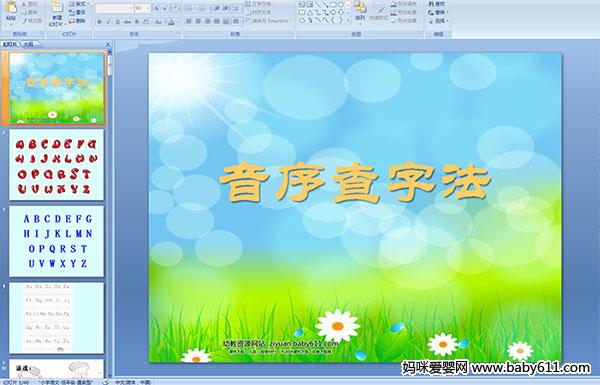Select the blue alphabet letters slide thumbnail

[56, 241]
